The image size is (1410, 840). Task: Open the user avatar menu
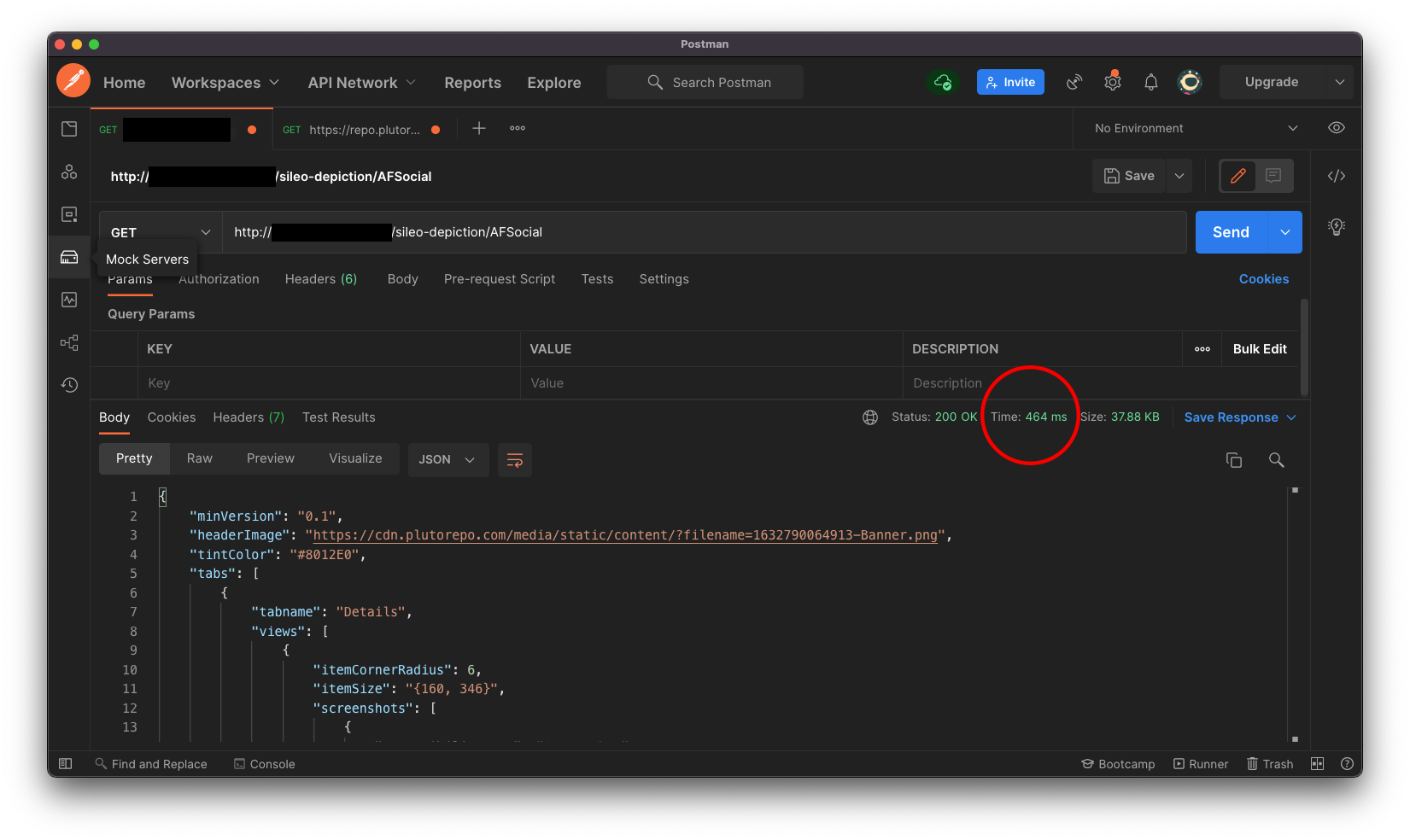(x=1190, y=82)
